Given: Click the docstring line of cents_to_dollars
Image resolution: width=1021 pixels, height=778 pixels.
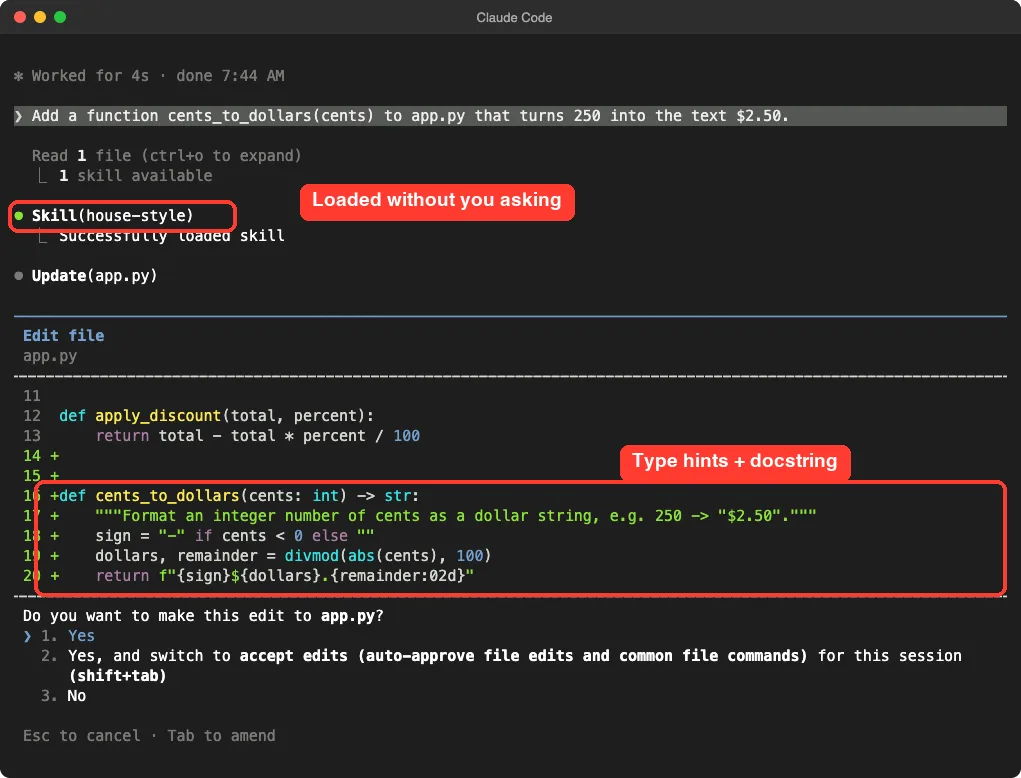Looking at the screenshot, I should coord(455,516).
